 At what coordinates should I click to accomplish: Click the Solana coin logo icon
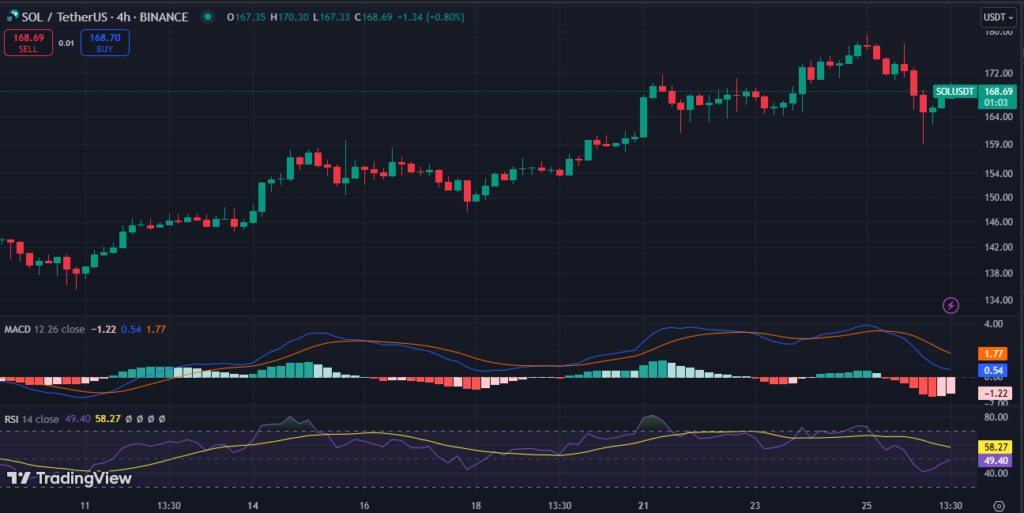click(x=12, y=16)
